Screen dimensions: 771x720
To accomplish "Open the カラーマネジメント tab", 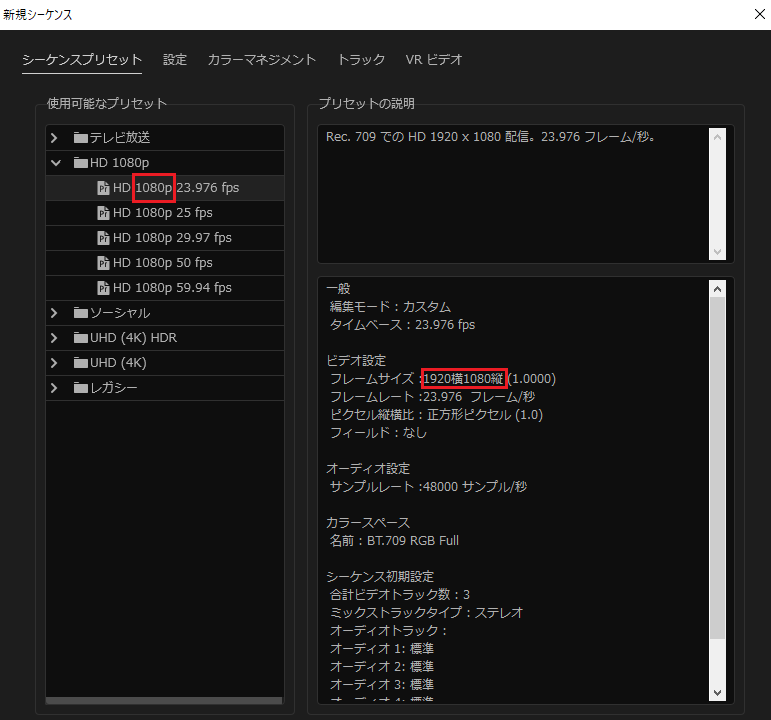I will pyautogui.click(x=262, y=60).
